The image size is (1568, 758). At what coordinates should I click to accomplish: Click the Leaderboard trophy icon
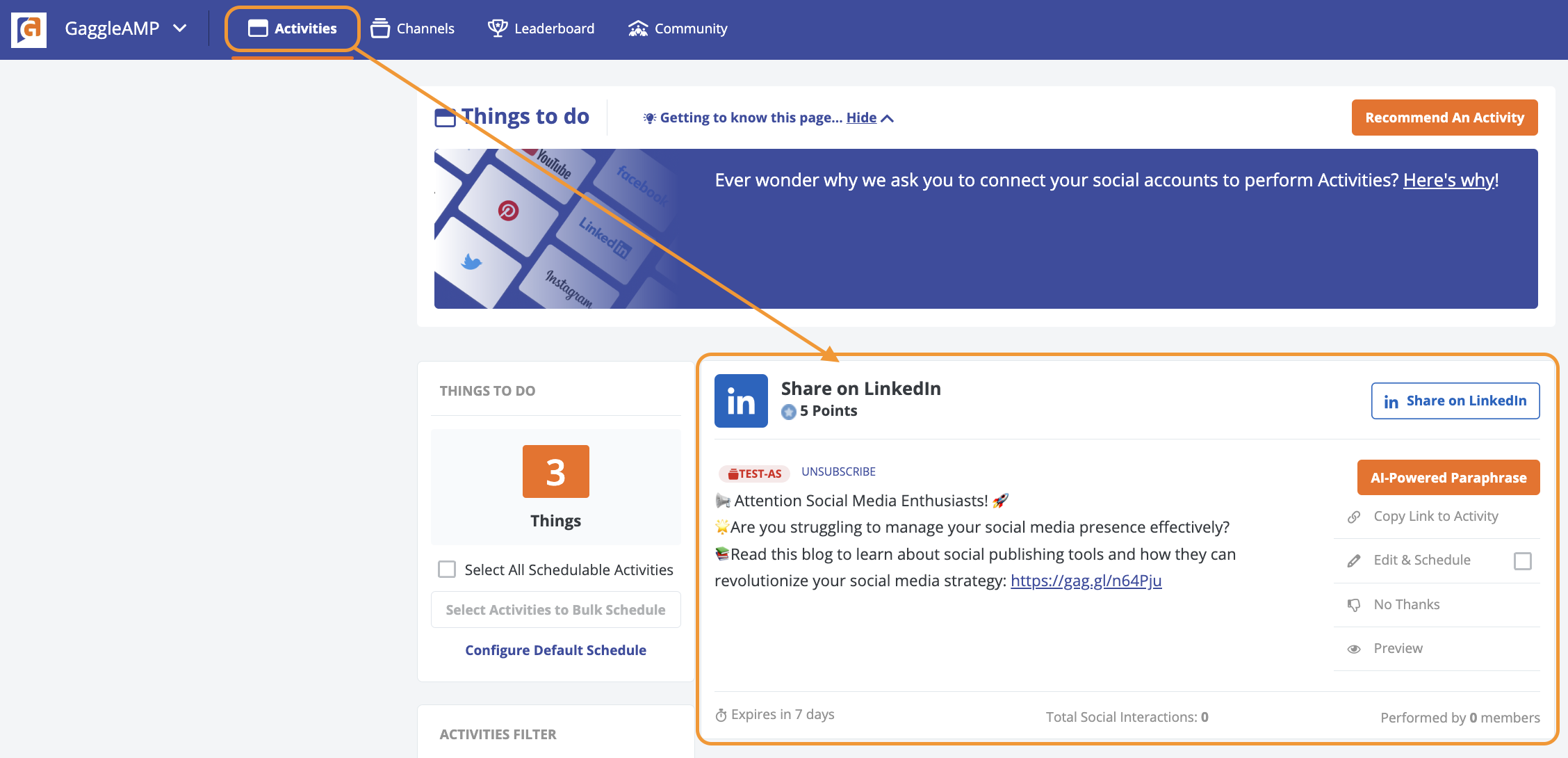click(498, 29)
